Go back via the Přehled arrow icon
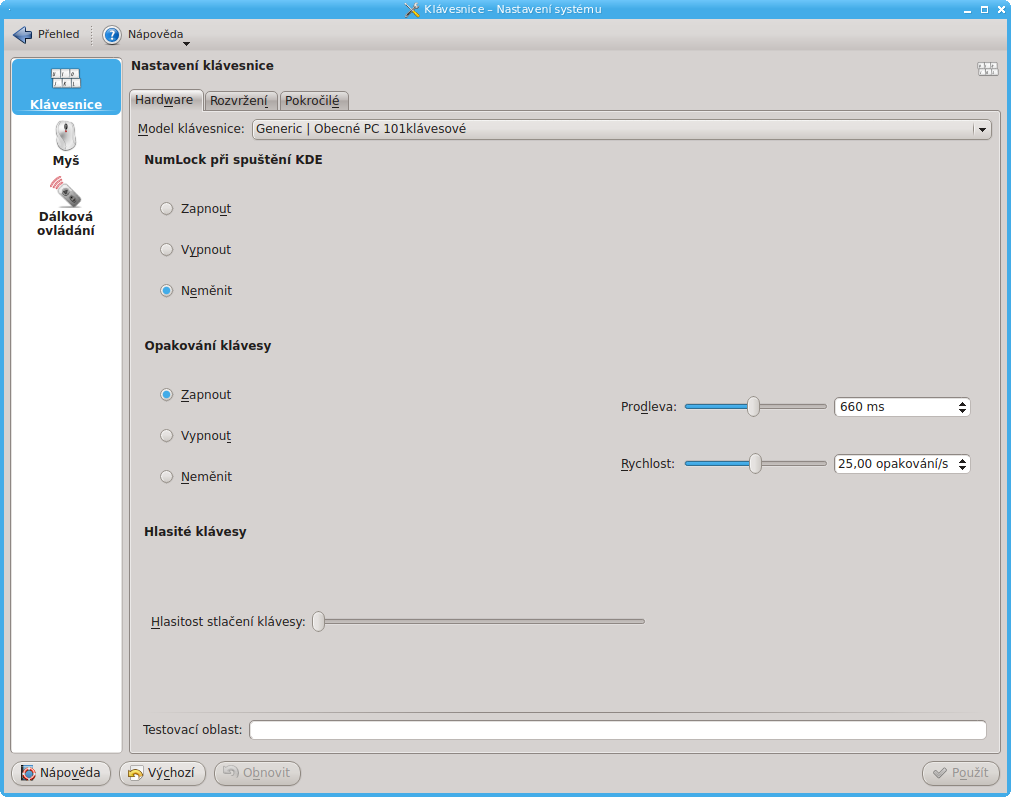This screenshot has width=1011, height=797. (x=23, y=35)
